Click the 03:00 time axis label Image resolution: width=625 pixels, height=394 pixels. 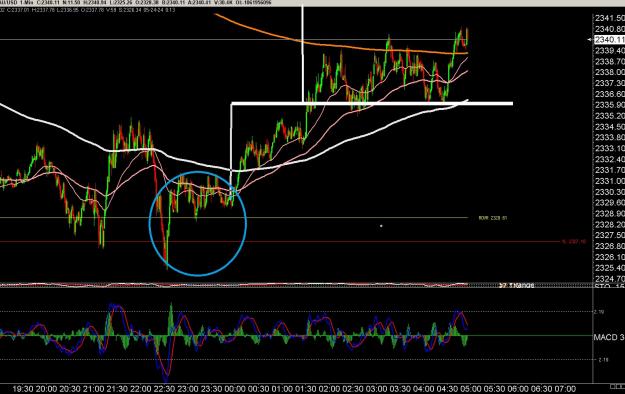tap(376, 388)
